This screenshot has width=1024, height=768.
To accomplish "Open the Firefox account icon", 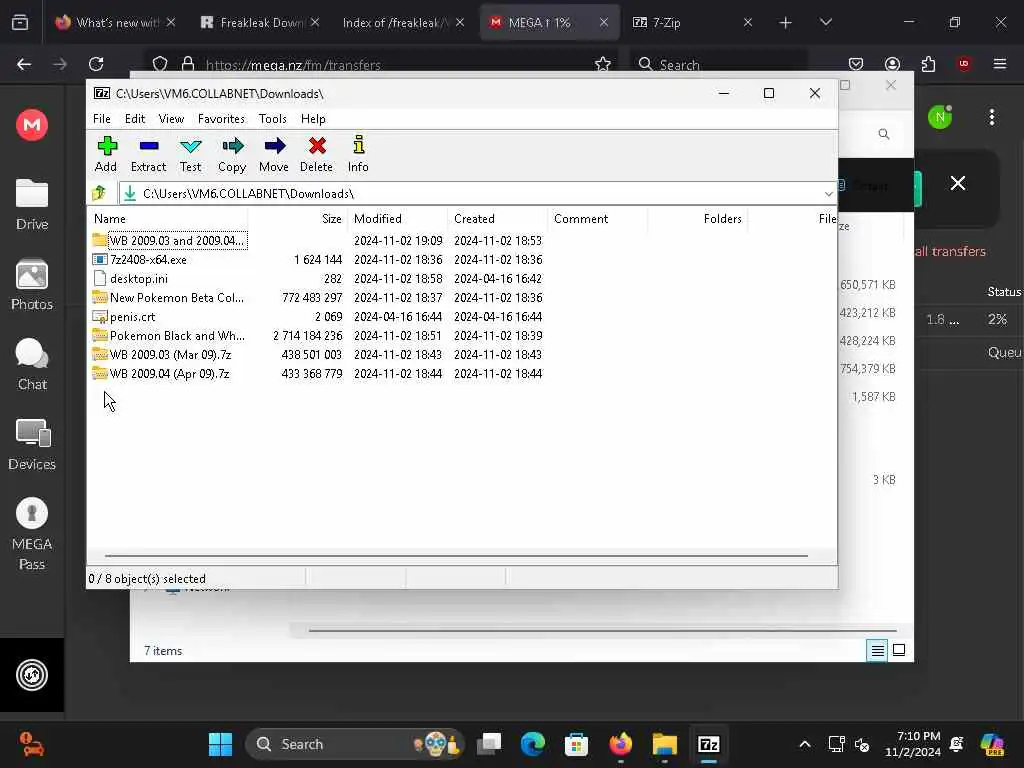I will click(892, 64).
